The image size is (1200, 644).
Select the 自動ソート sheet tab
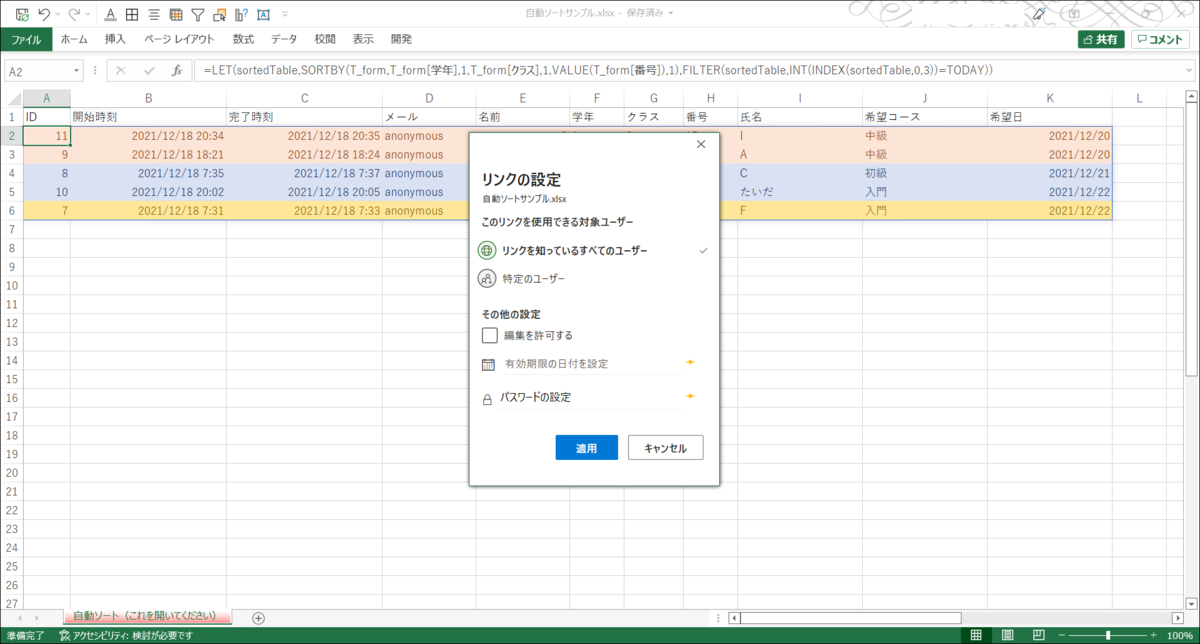tap(145, 618)
